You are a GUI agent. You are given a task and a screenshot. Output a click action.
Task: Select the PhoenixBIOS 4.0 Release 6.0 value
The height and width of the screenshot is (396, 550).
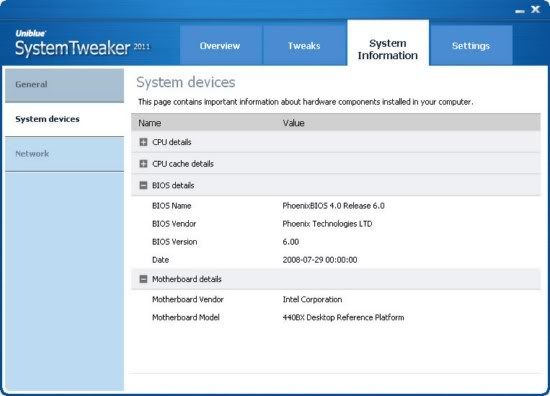coord(334,206)
